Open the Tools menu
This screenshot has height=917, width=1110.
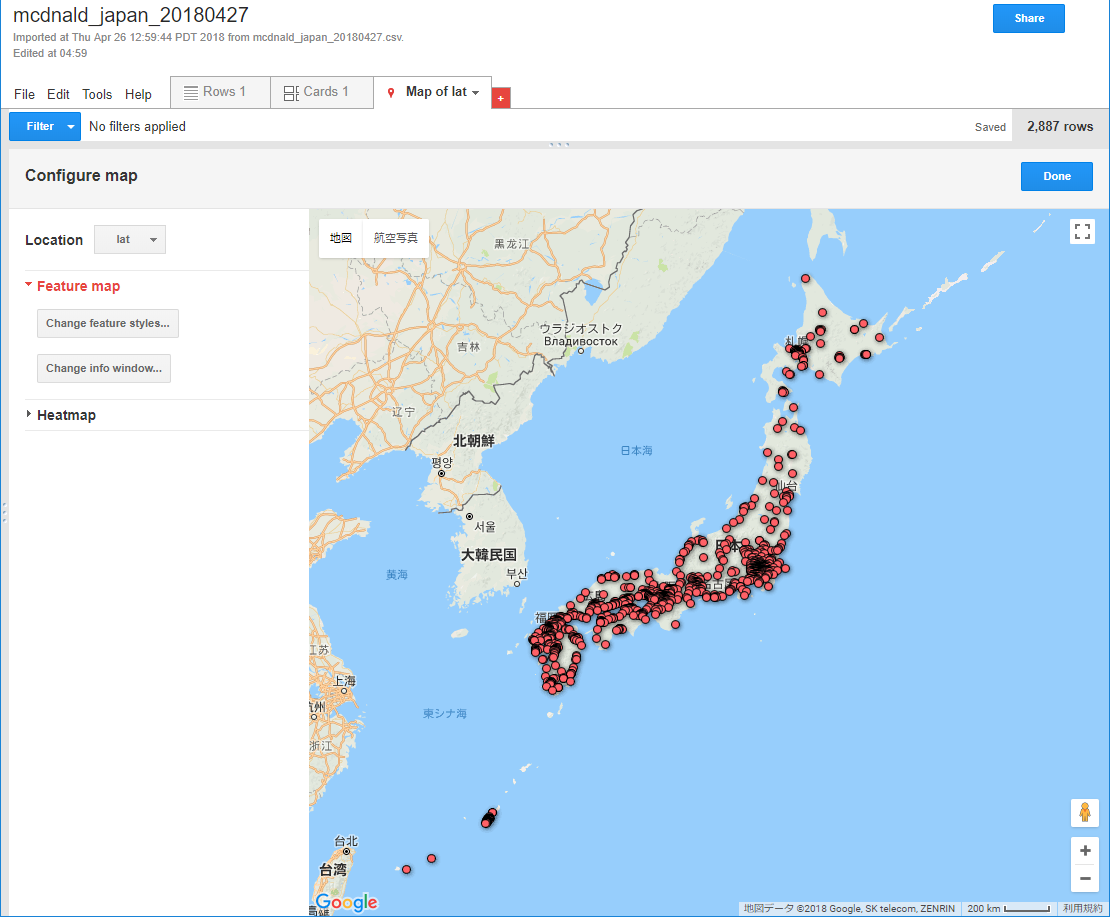(97, 94)
